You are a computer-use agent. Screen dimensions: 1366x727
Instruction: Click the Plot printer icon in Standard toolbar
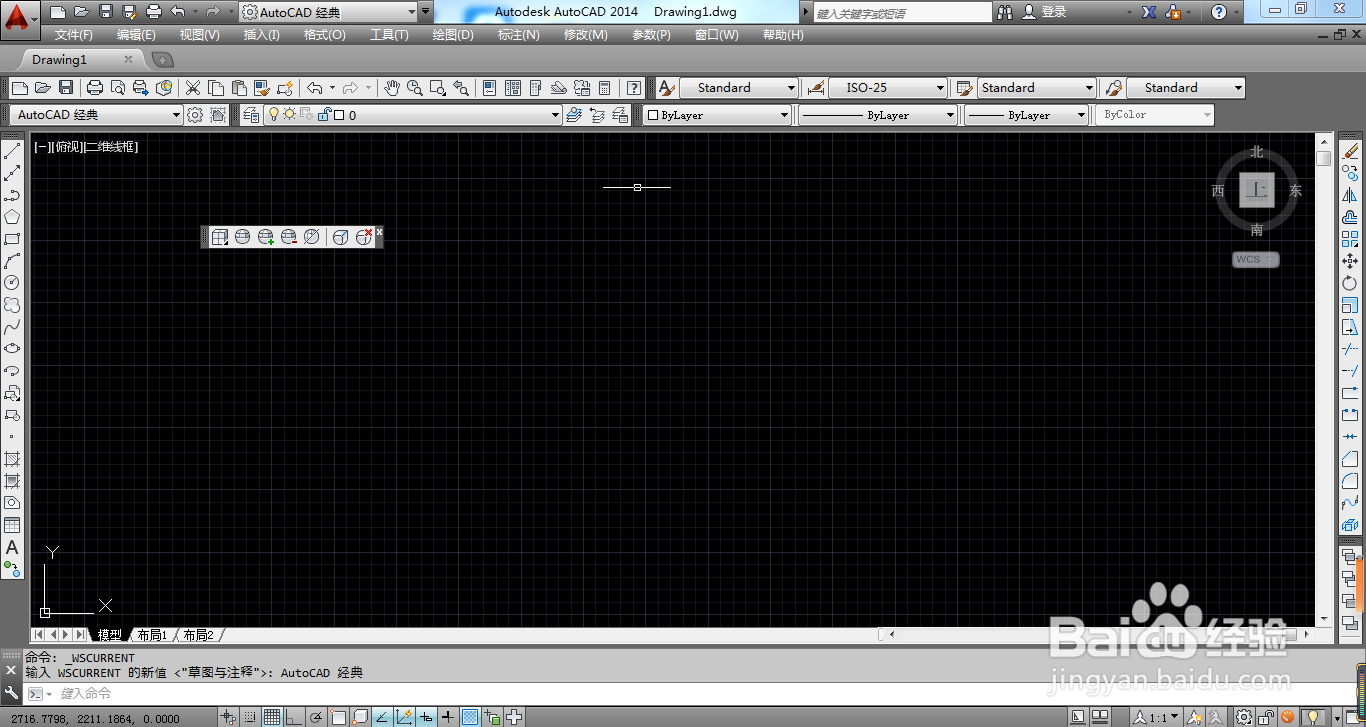click(x=95, y=88)
